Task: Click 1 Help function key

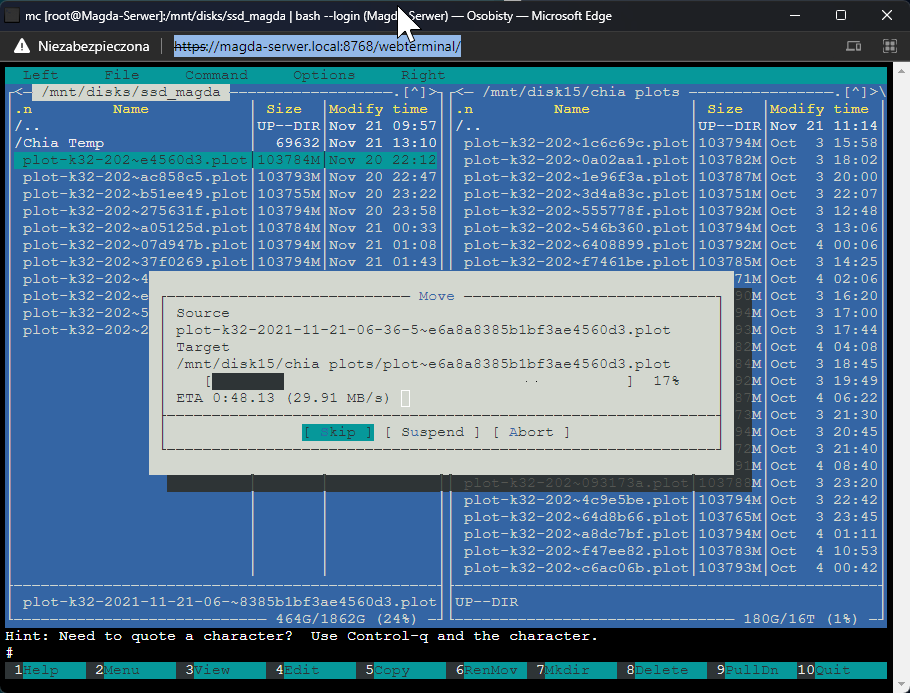Action: click(46, 670)
